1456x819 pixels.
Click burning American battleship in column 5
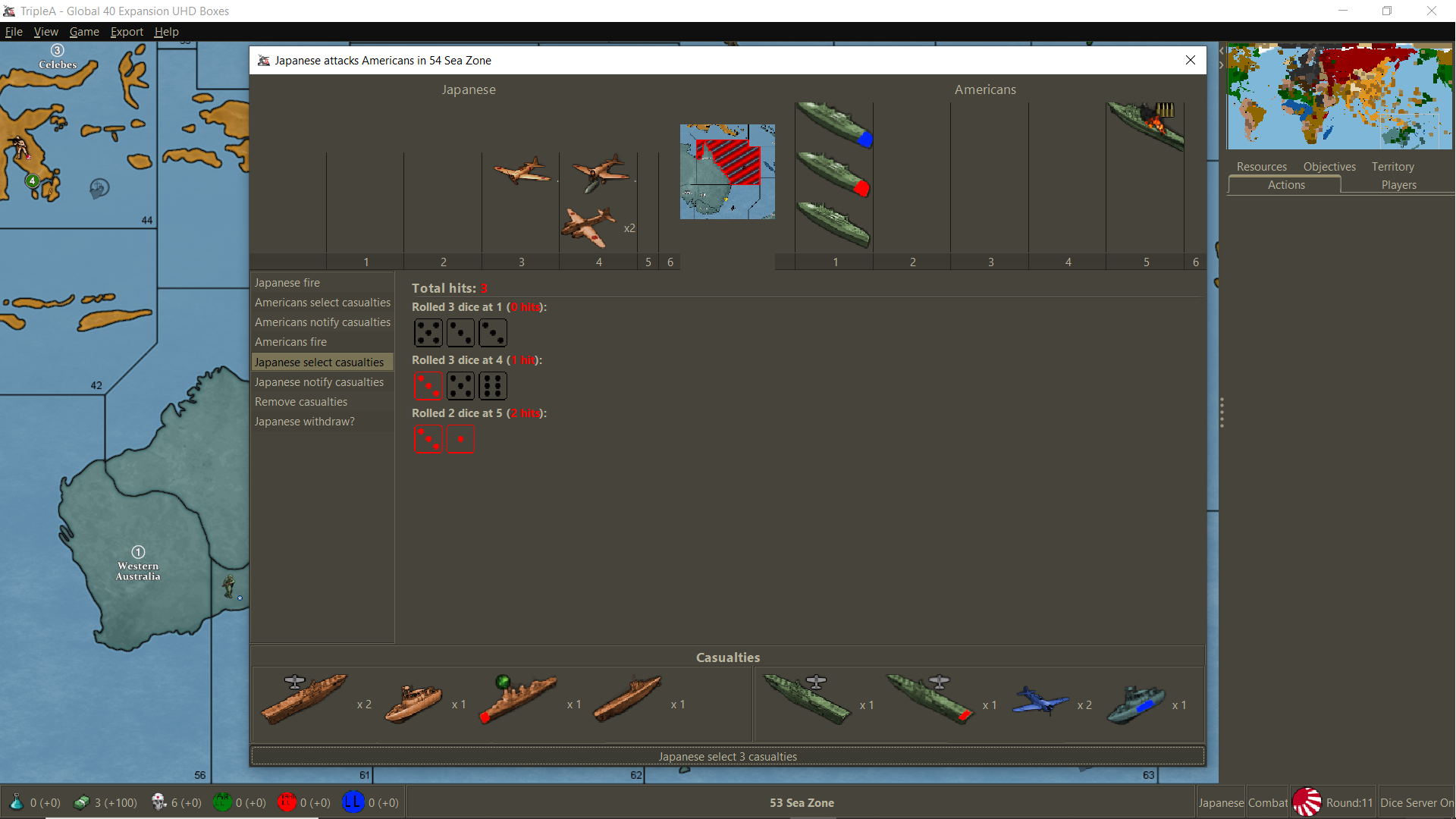point(1146,125)
